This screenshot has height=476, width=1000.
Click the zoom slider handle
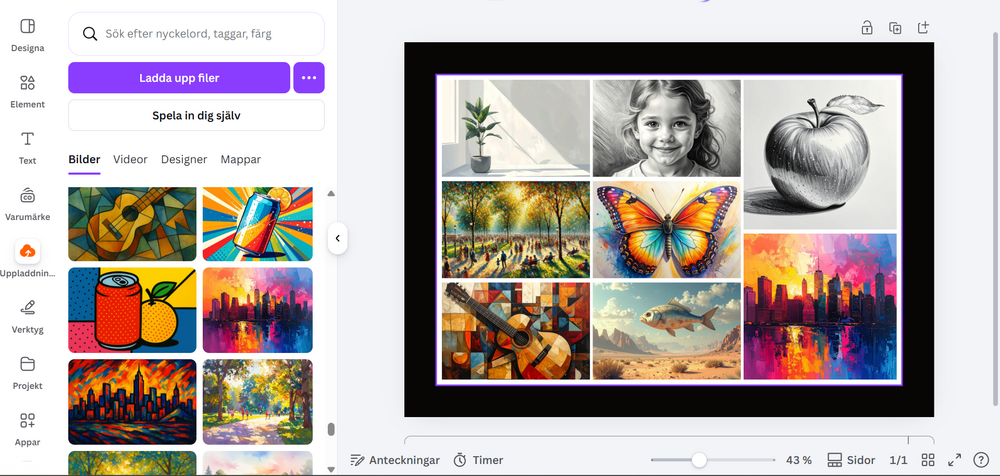tap(699, 460)
